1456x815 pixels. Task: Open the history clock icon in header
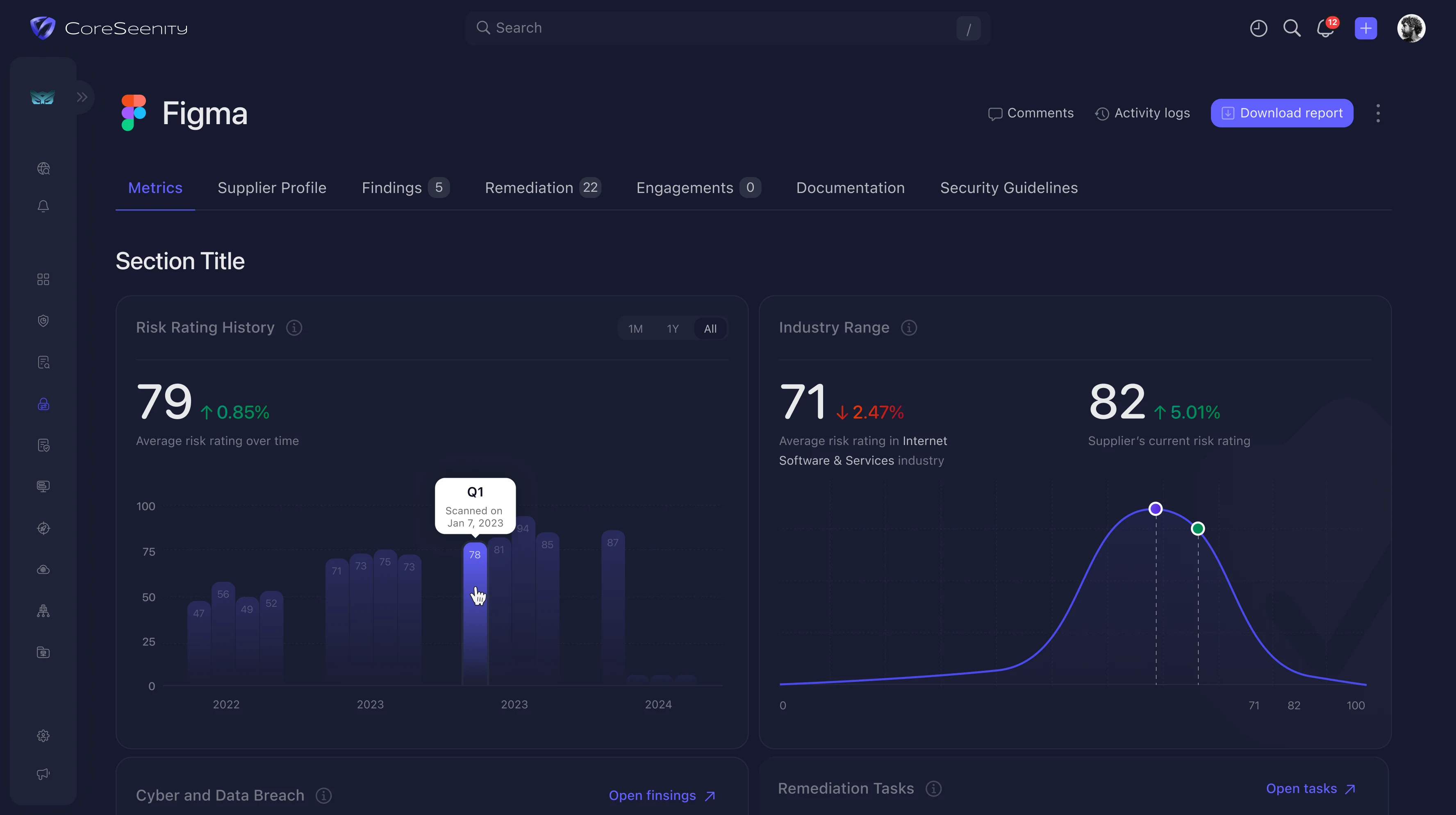1258,28
